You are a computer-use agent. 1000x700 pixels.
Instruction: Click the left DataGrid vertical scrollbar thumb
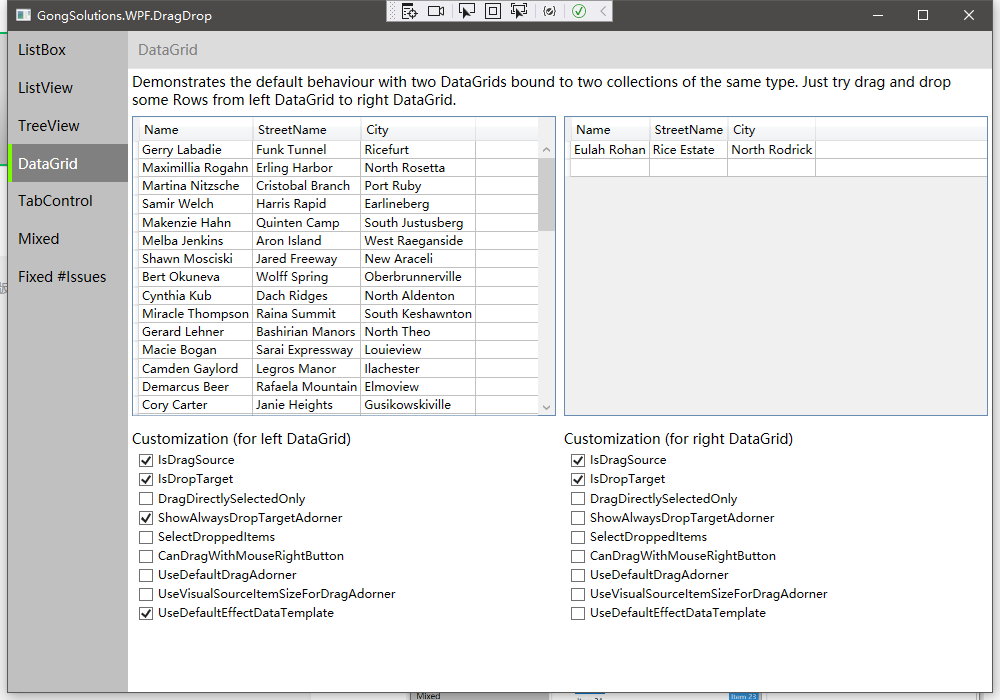click(x=547, y=194)
